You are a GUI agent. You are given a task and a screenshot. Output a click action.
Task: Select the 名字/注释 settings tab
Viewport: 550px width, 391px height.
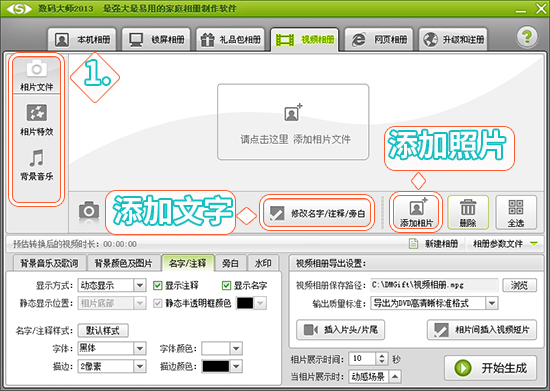(x=188, y=263)
